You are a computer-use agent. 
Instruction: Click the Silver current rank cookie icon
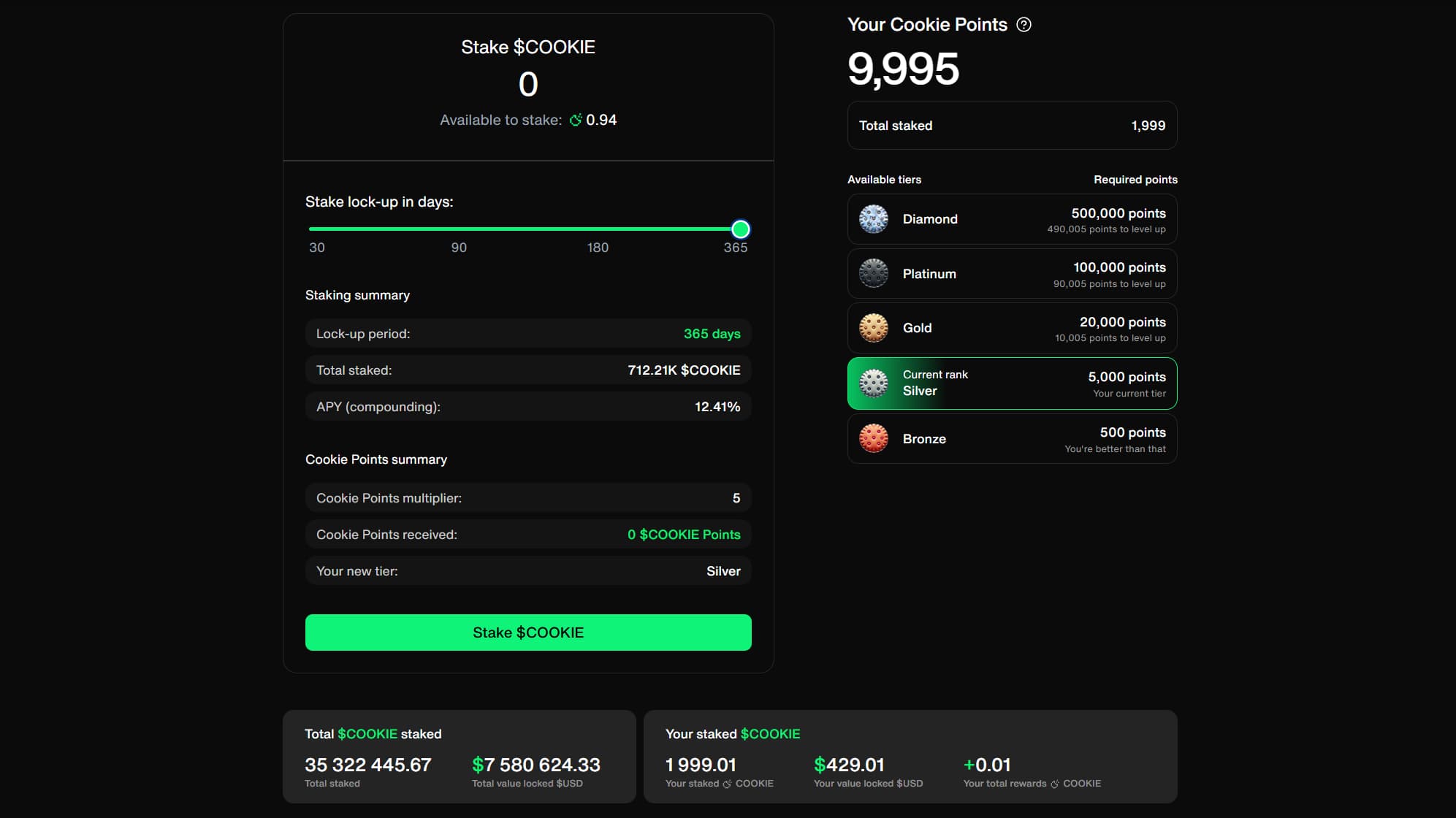pos(873,383)
